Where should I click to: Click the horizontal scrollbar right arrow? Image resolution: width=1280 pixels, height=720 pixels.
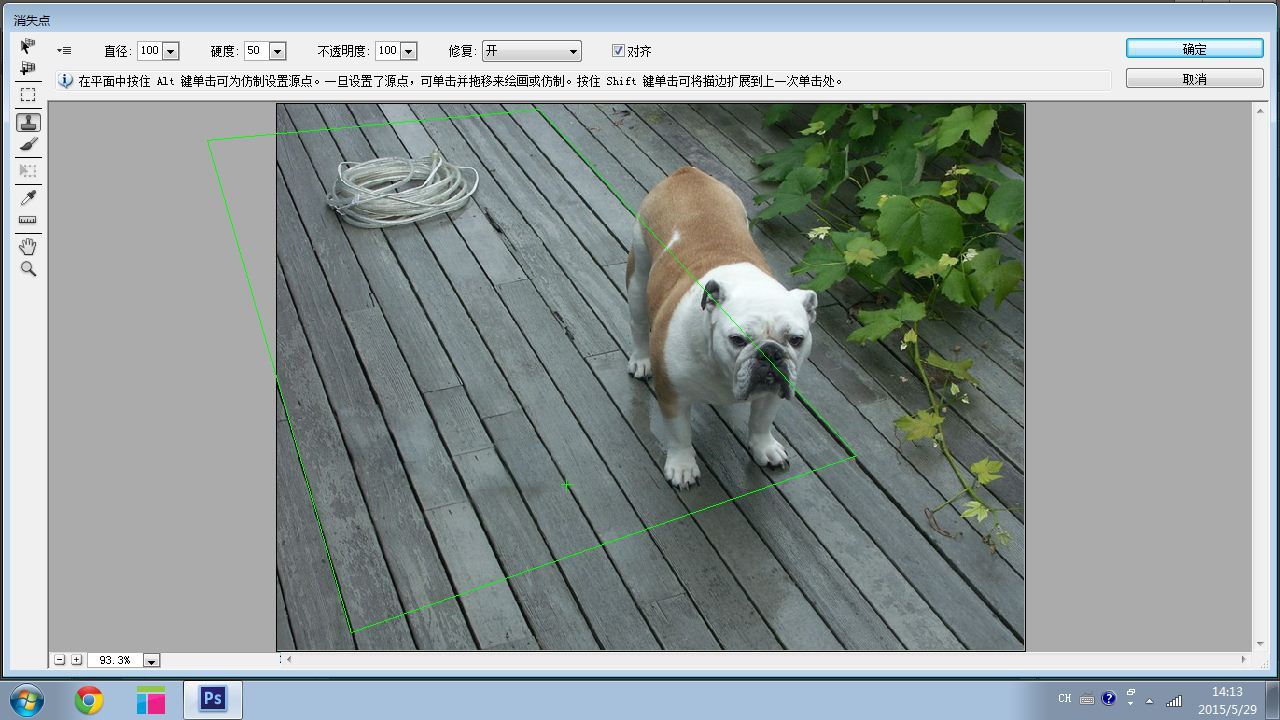coord(1243,659)
